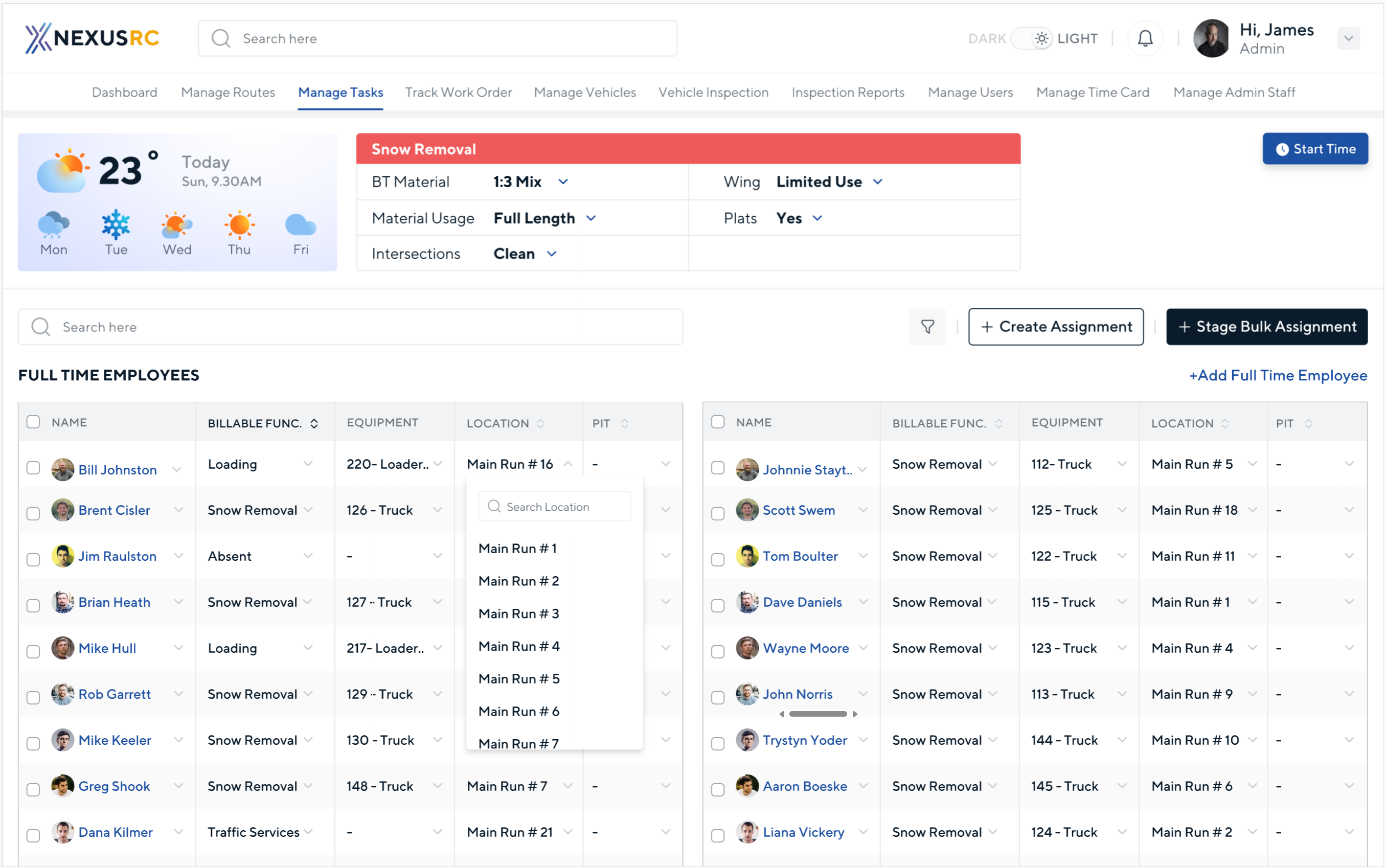The width and height of the screenshot is (1386, 868).
Task: Click the horizontal scrollbar under John Norris
Action: pyautogui.click(x=817, y=714)
